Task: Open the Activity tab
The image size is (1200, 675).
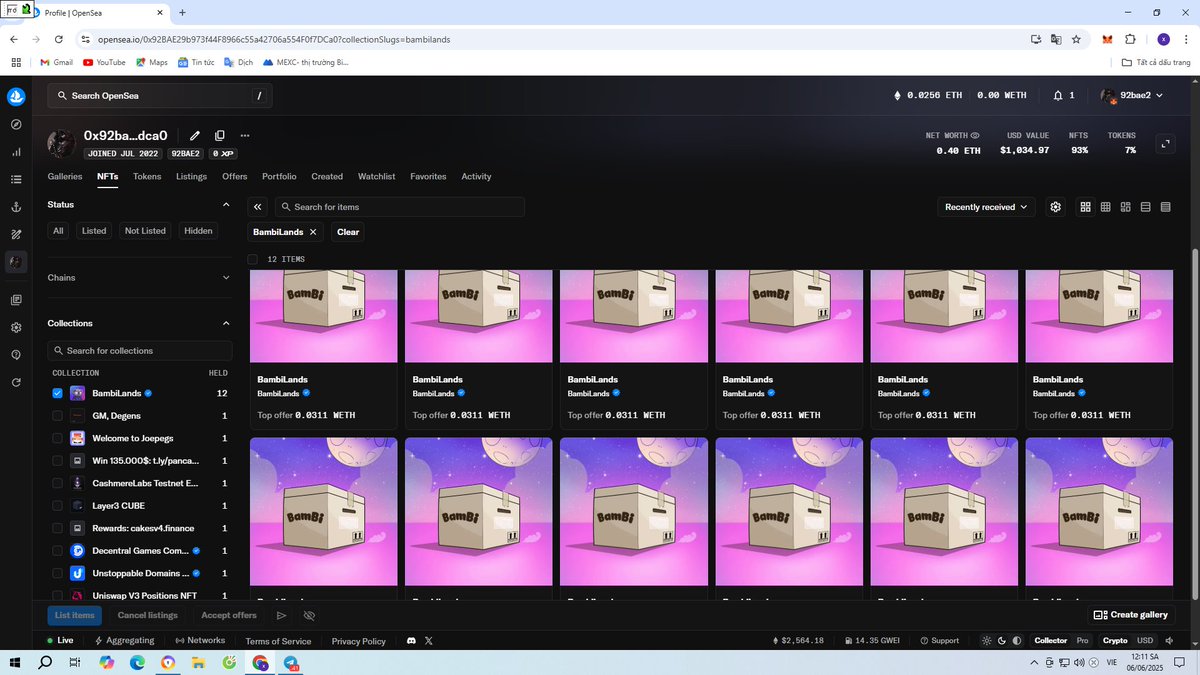Action: [476, 177]
